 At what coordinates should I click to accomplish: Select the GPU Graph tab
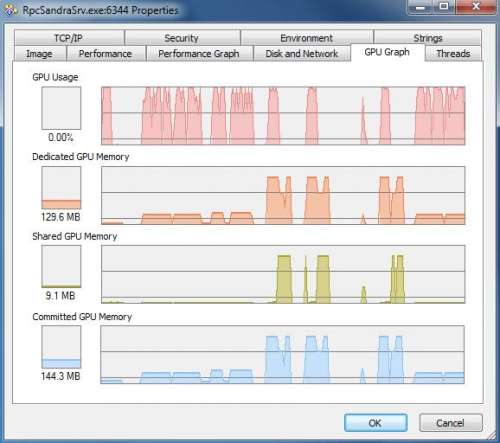pos(387,52)
